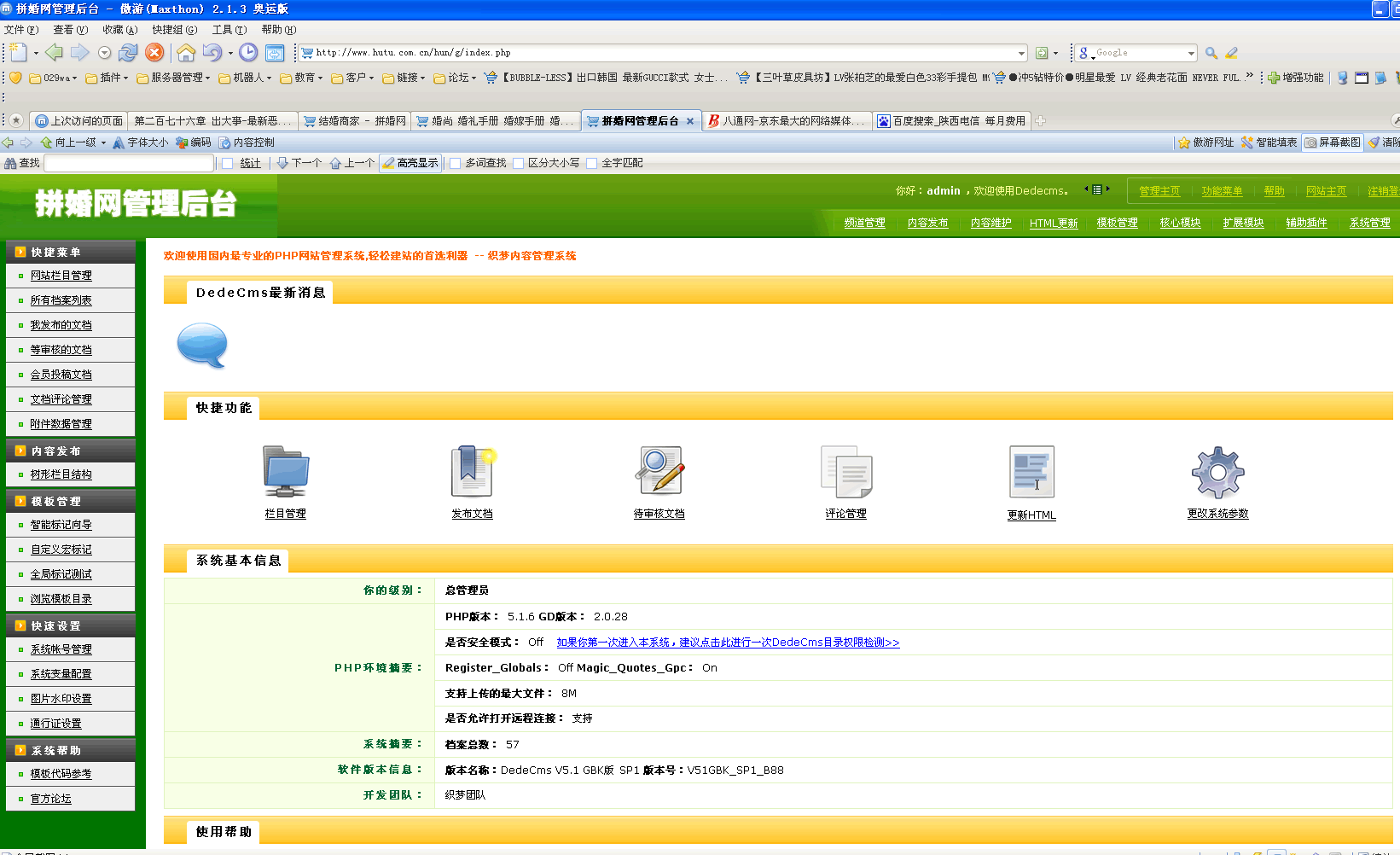Viewport: 1400px width, 855px height.
Task: Click the DedeCms目录权限检测 link
Action: (x=728, y=643)
